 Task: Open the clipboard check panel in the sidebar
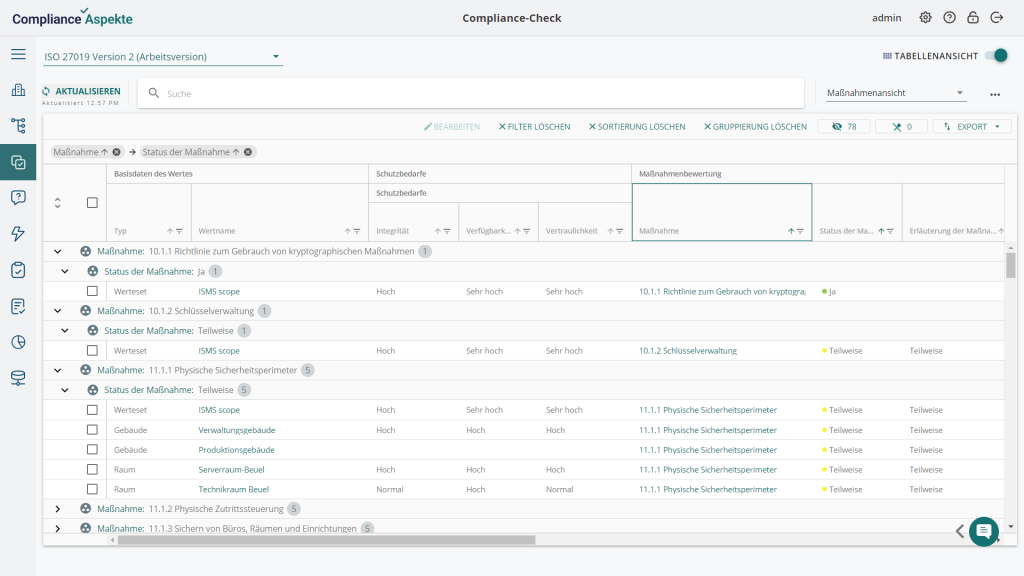point(18,269)
